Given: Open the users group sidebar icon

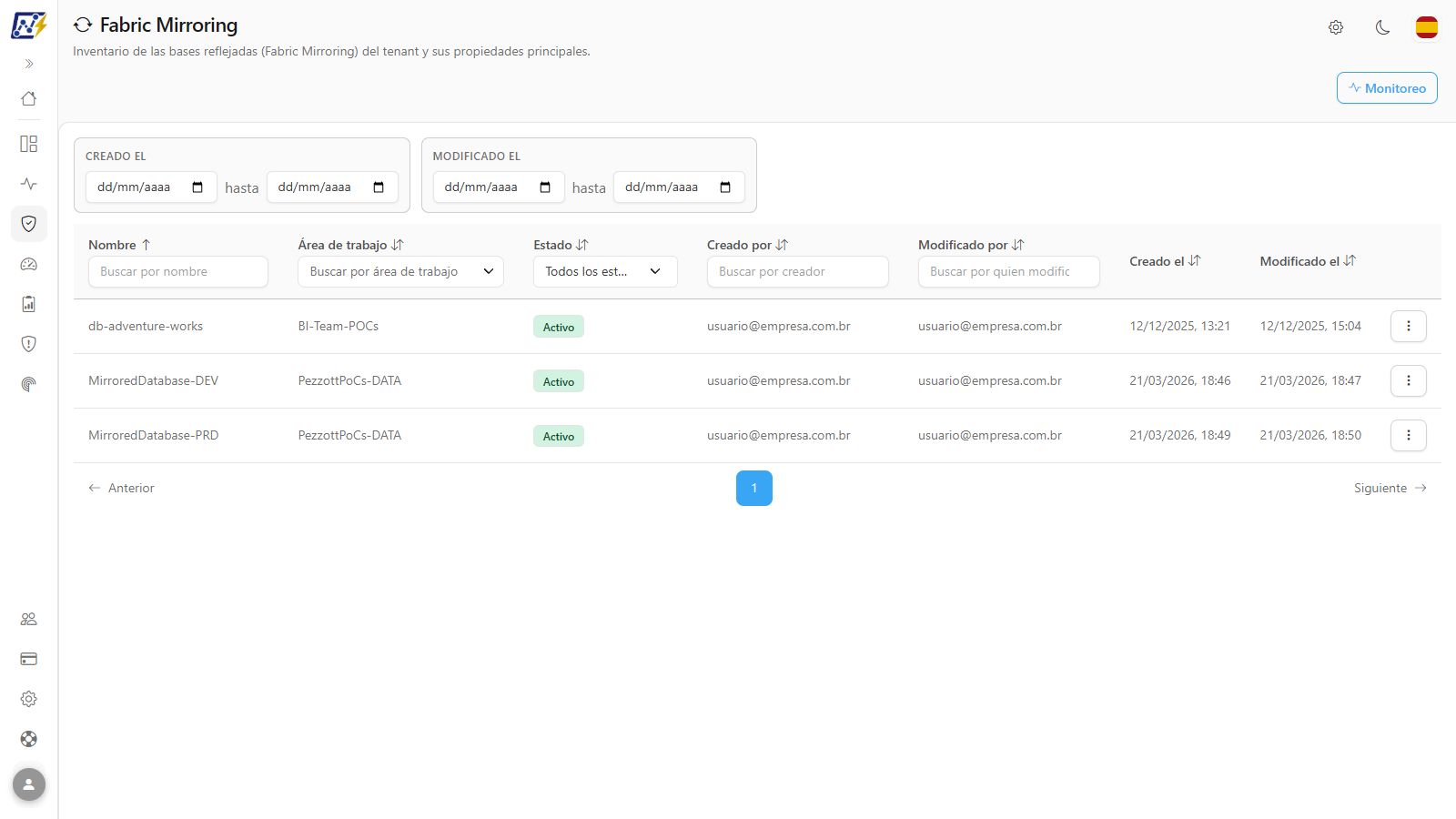Looking at the screenshot, I should point(29,619).
